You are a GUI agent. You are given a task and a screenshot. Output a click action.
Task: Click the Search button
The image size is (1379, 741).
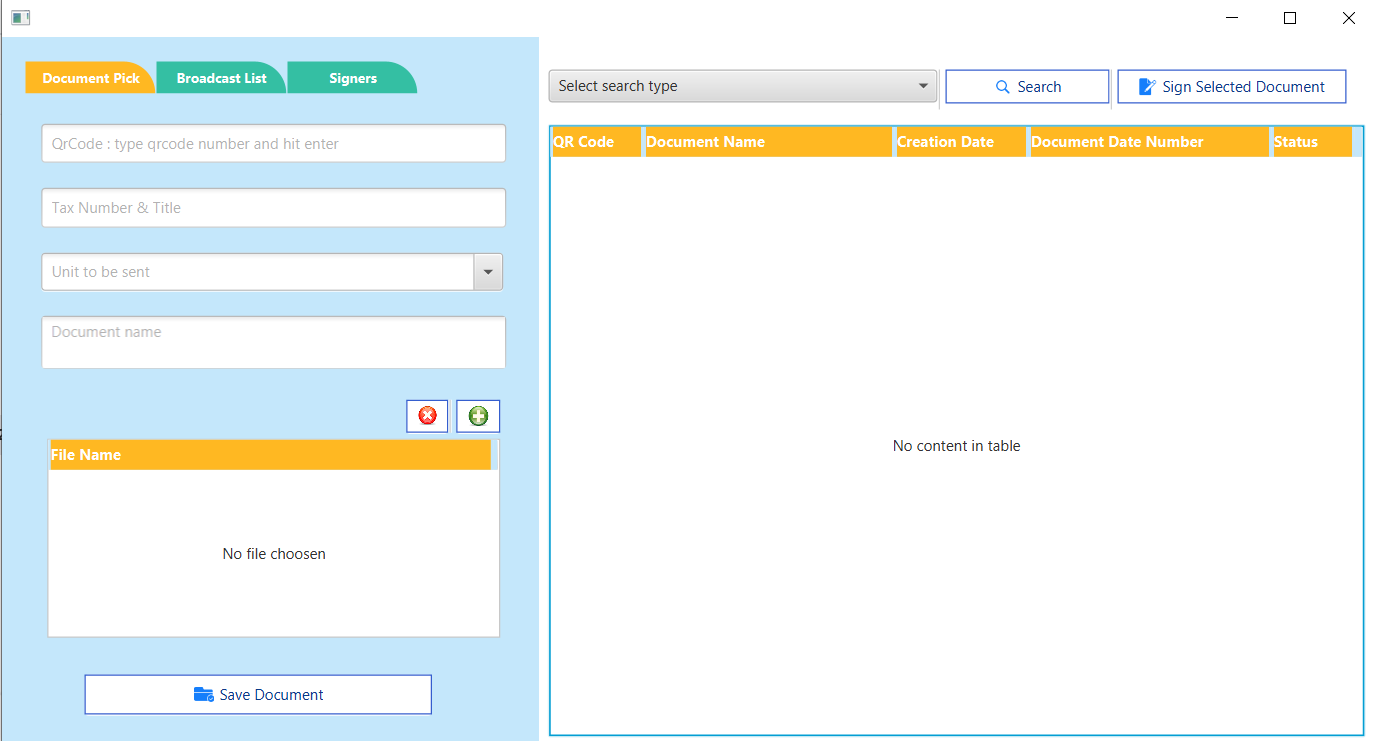1027,86
